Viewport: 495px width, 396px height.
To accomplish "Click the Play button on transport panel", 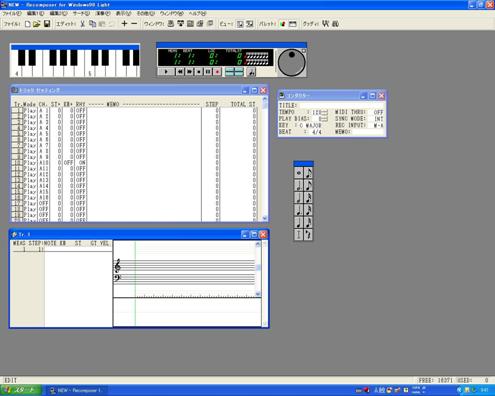I will point(166,72).
